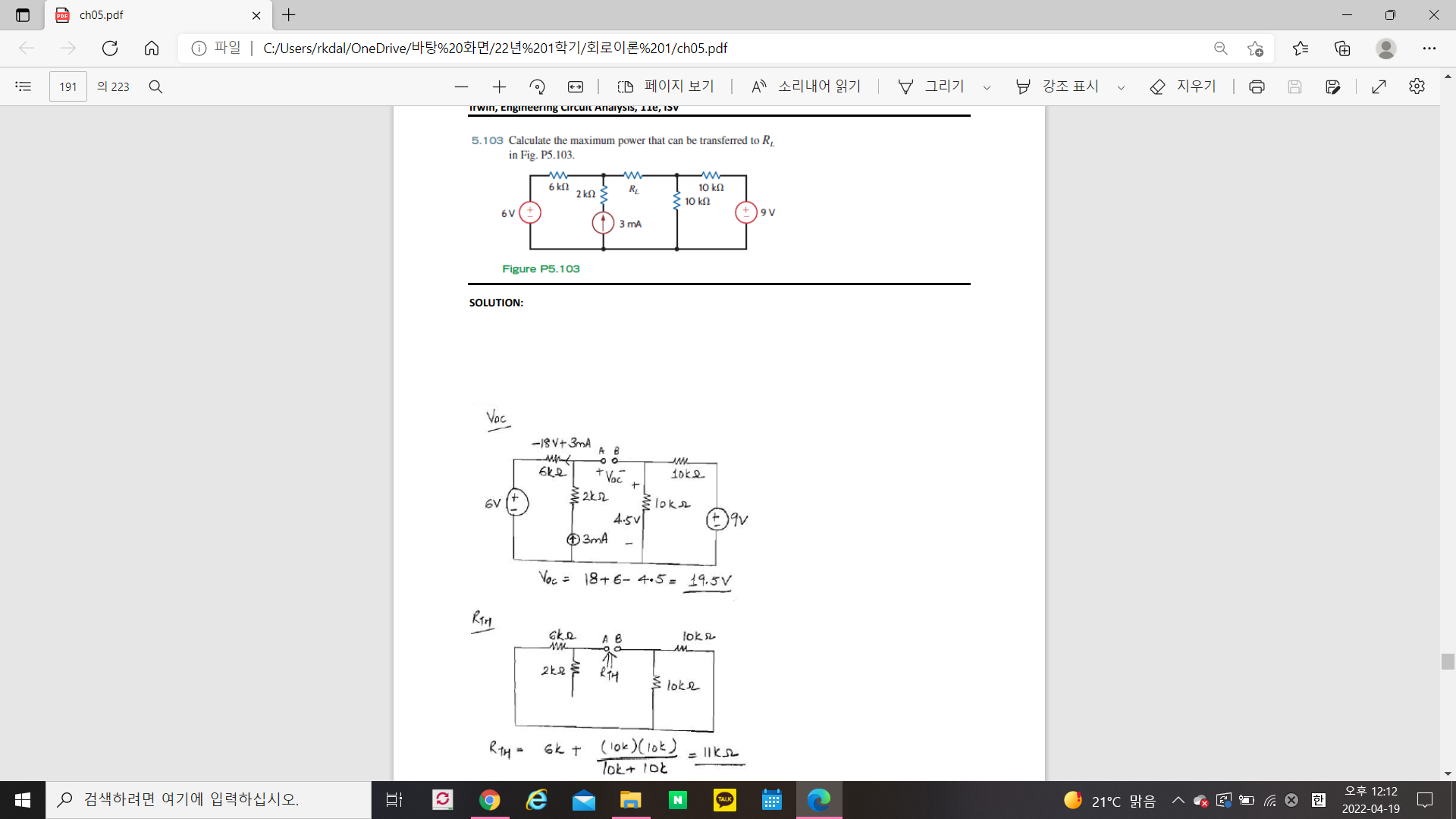Open the table of contents sidebar
This screenshot has width=1456, height=819.
pyautogui.click(x=23, y=86)
